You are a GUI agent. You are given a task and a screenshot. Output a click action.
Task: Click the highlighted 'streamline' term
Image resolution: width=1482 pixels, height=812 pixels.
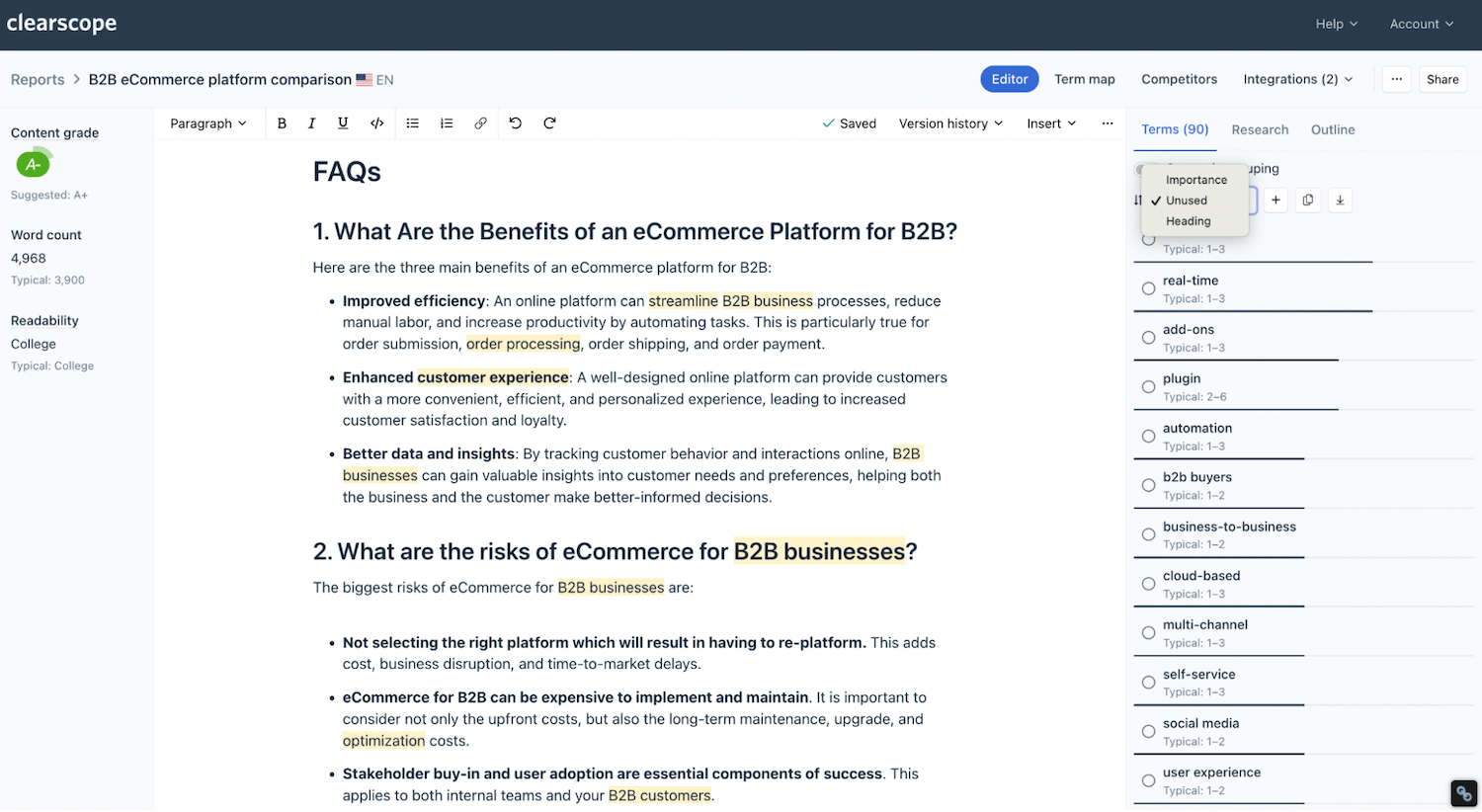683,301
